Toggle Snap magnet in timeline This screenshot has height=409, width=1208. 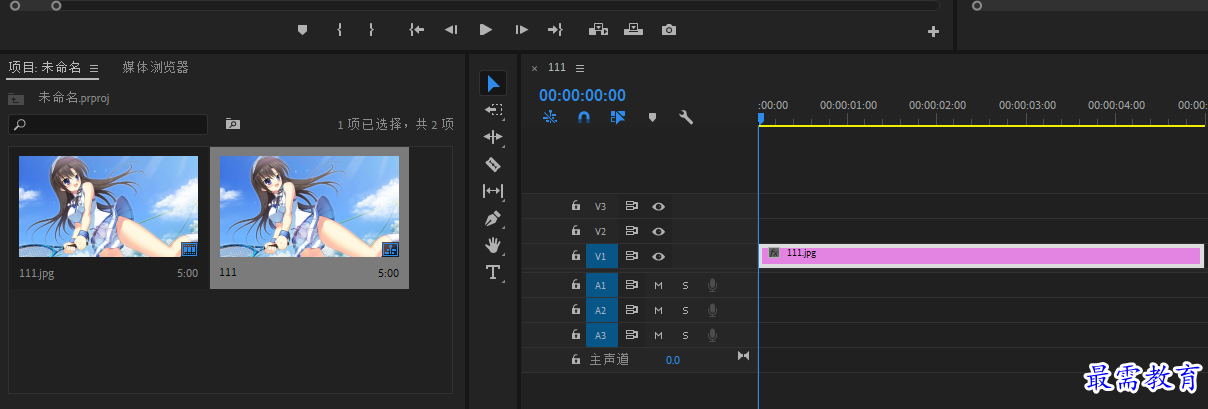pos(584,117)
